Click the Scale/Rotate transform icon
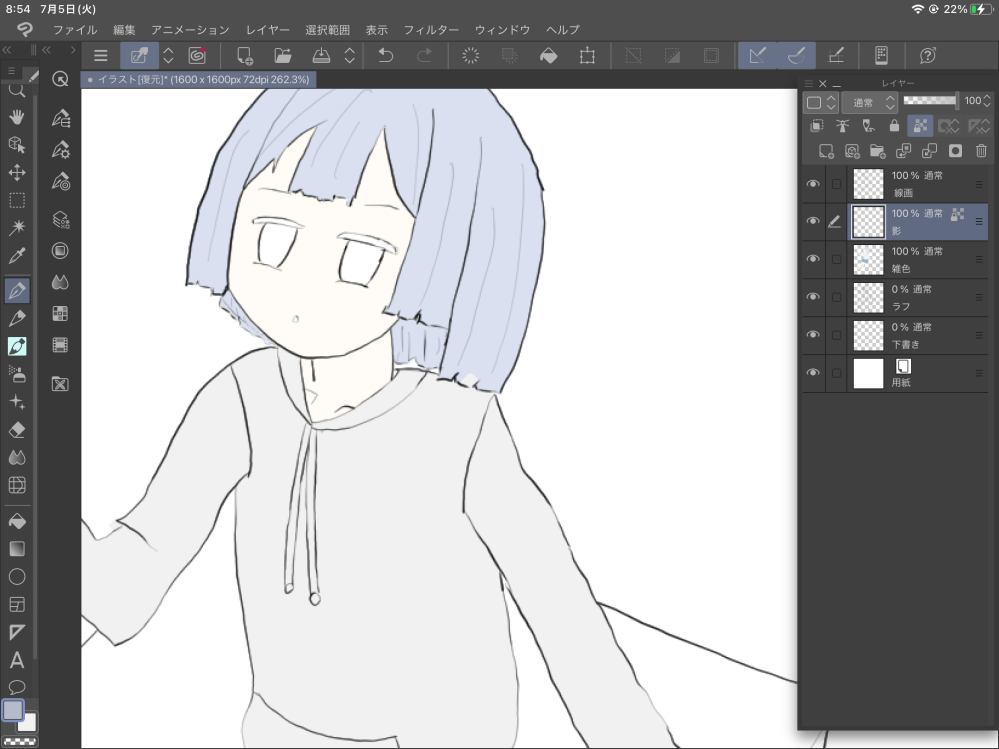This screenshot has height=749, width=999. pyautogui.click(x=587, y=55)
